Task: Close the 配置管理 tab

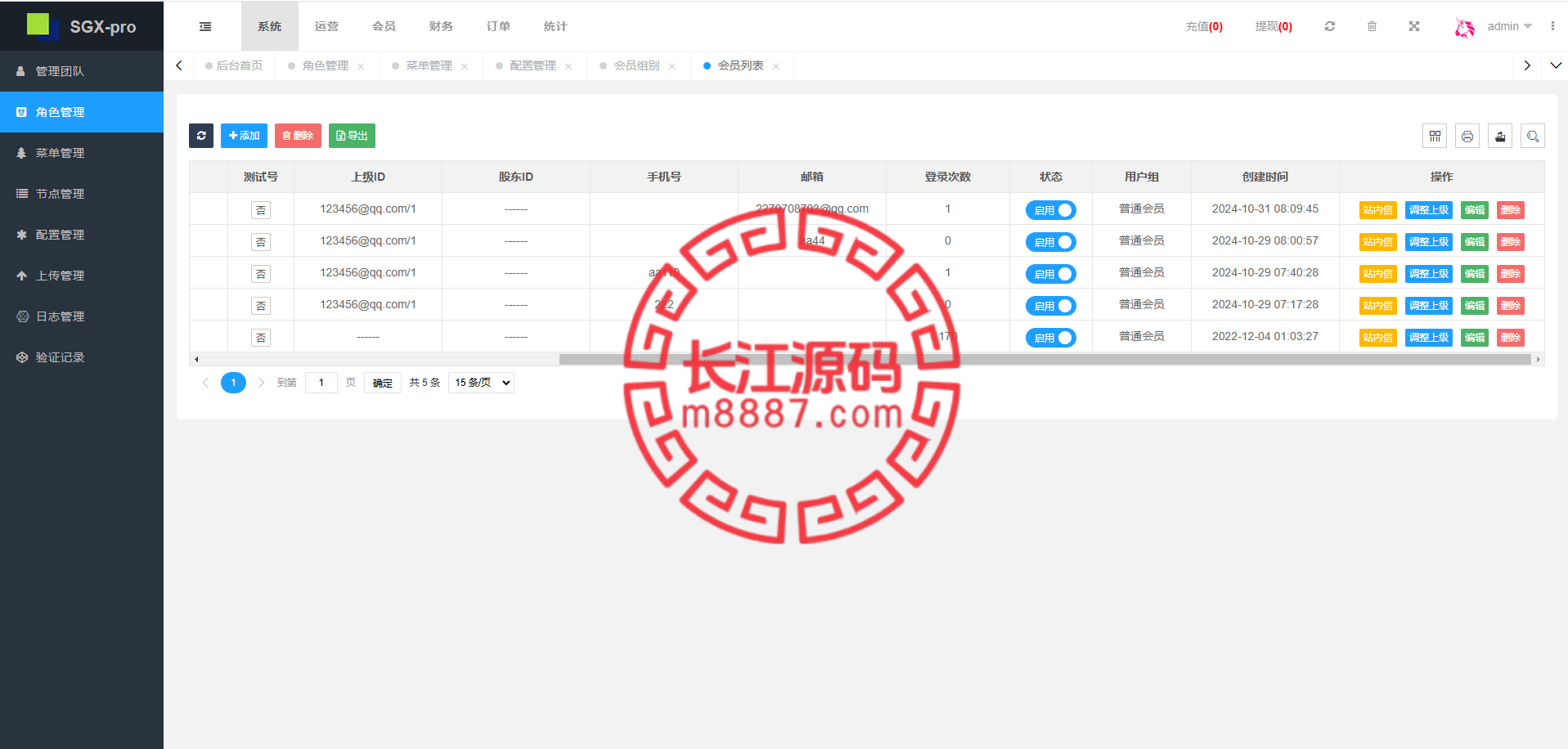Action: click(x=568, y=66)
